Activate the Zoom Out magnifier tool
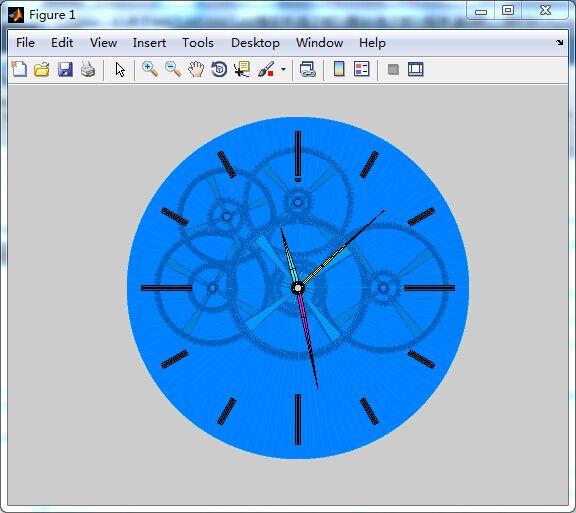This screenshot has height=513, width=576. pos(173,69)
